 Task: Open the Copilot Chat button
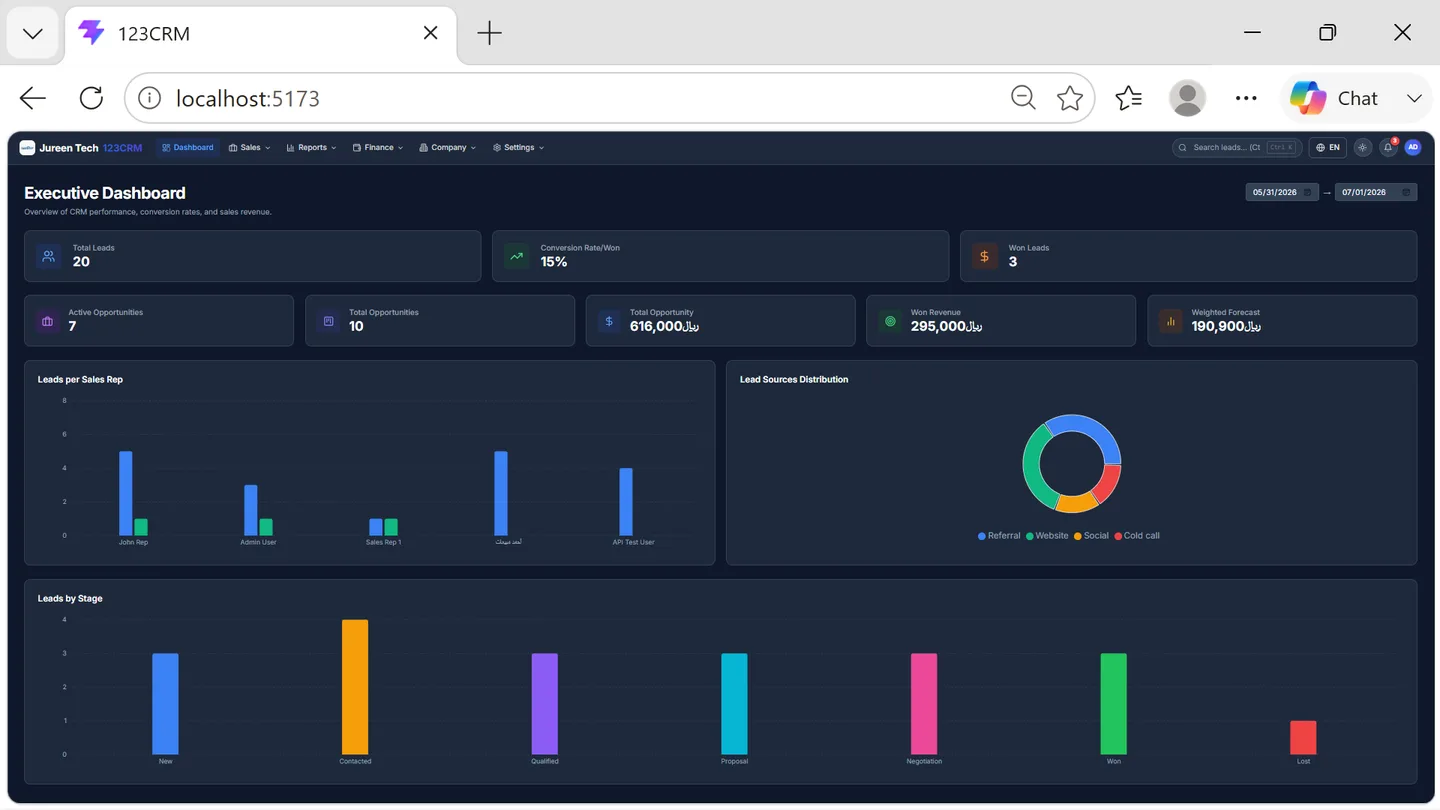tap(1334, 98)
